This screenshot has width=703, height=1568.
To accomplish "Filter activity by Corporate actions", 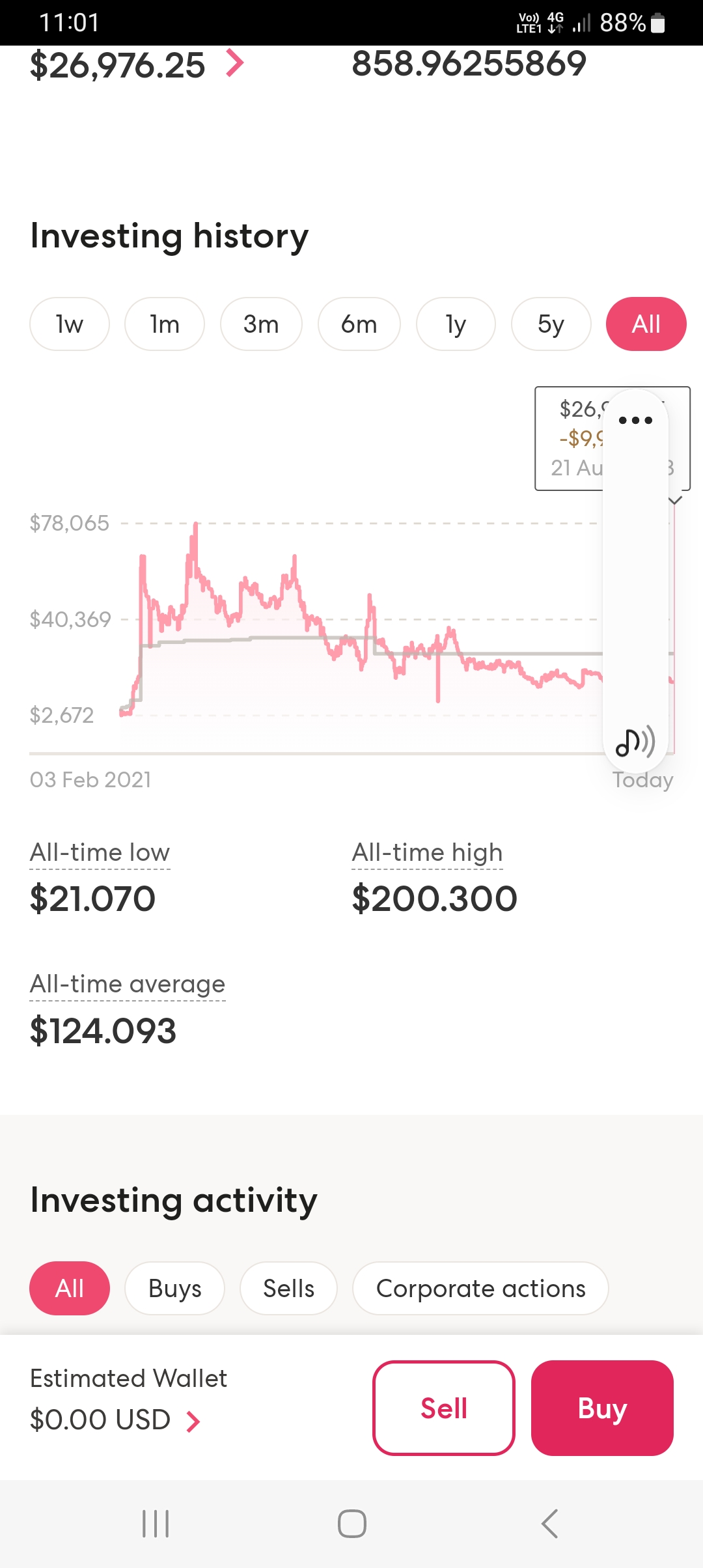I will click(480, 1288).
